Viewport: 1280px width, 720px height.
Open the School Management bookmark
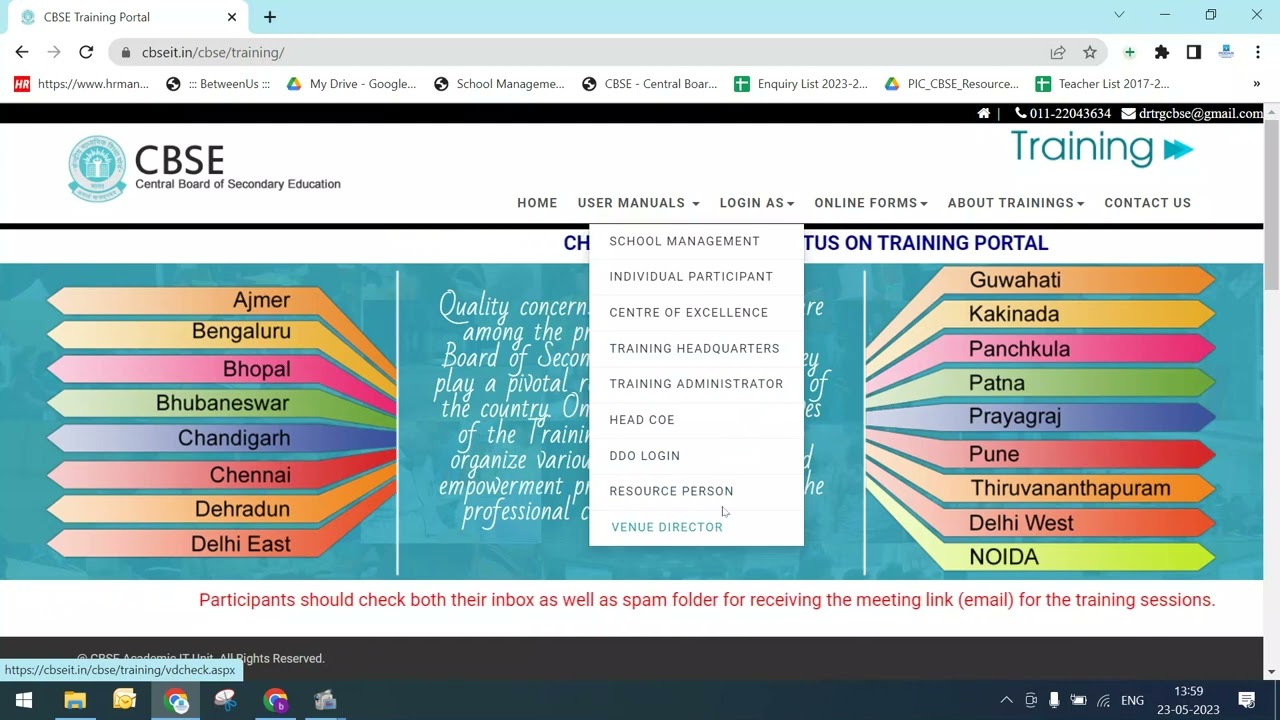click(x=499, y=84)
